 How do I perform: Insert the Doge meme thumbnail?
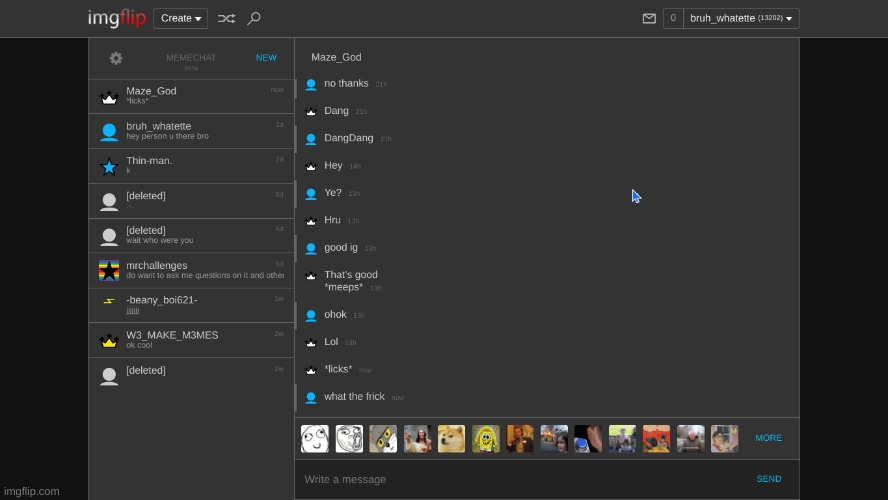pyautogui.click(x=451, y=439)
